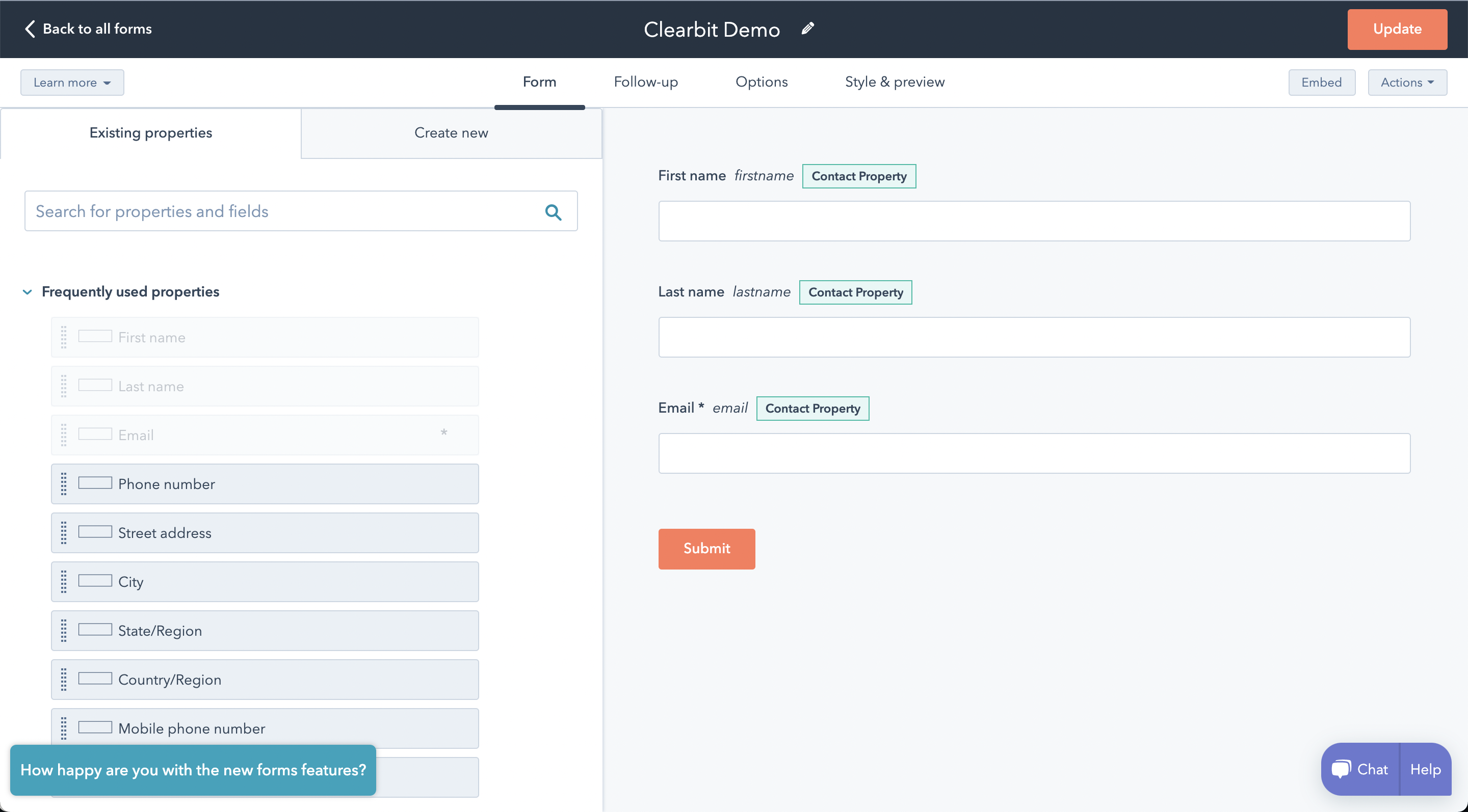Screen dimensions: 1468x812
Task: Click Contact Property tag next to lastname
Action: (855, 293)
